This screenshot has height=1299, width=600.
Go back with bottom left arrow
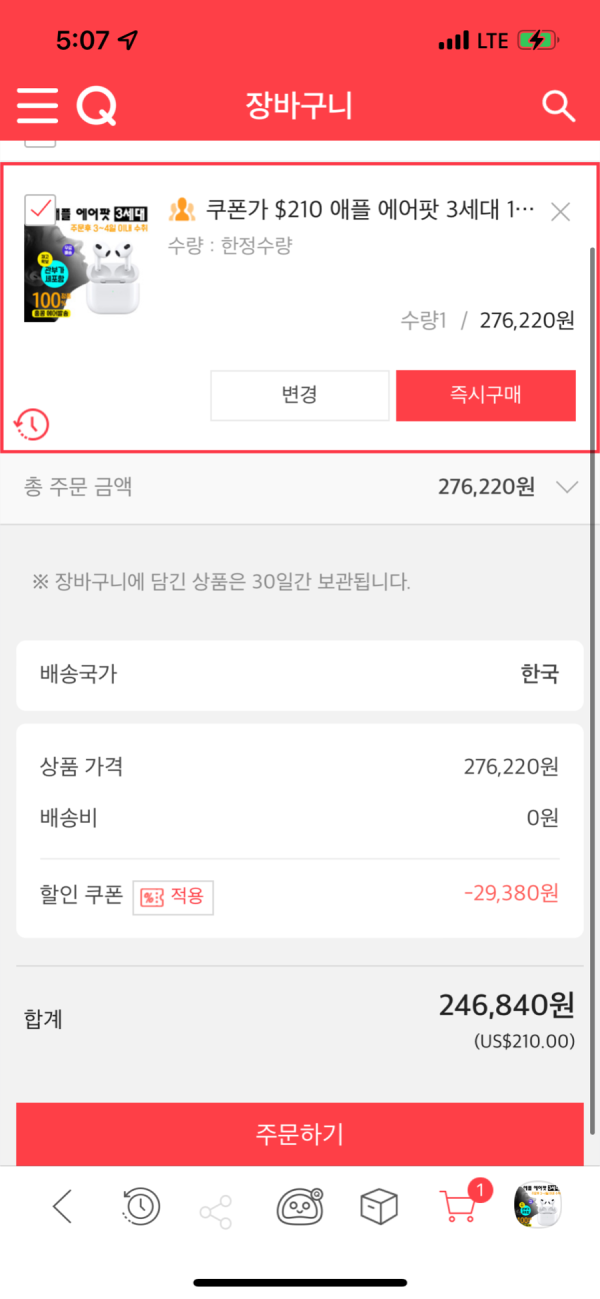62,1207
